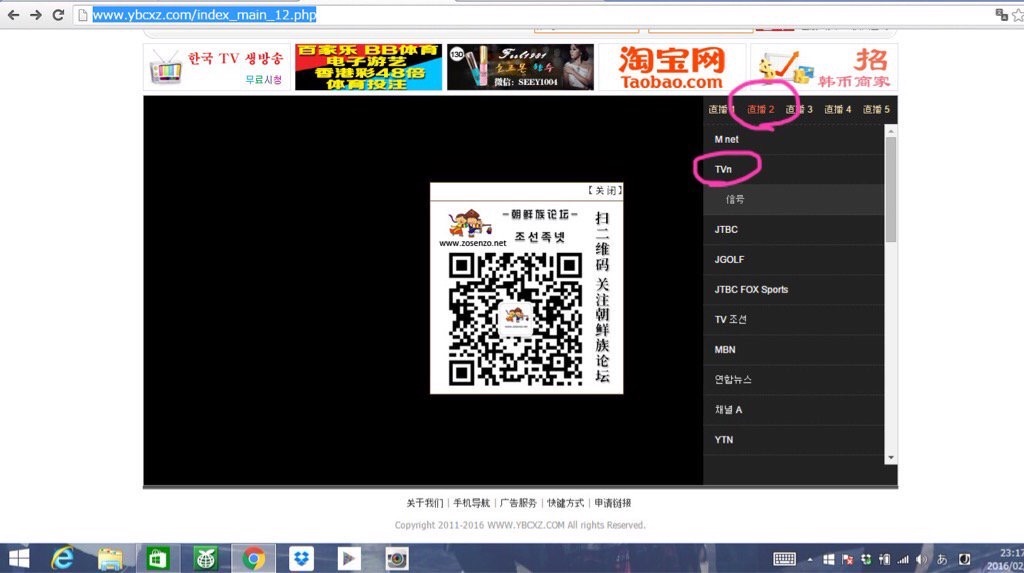Click the Japanese IME あ indicator
This screenshot has height=573, width=1024.
942,559
